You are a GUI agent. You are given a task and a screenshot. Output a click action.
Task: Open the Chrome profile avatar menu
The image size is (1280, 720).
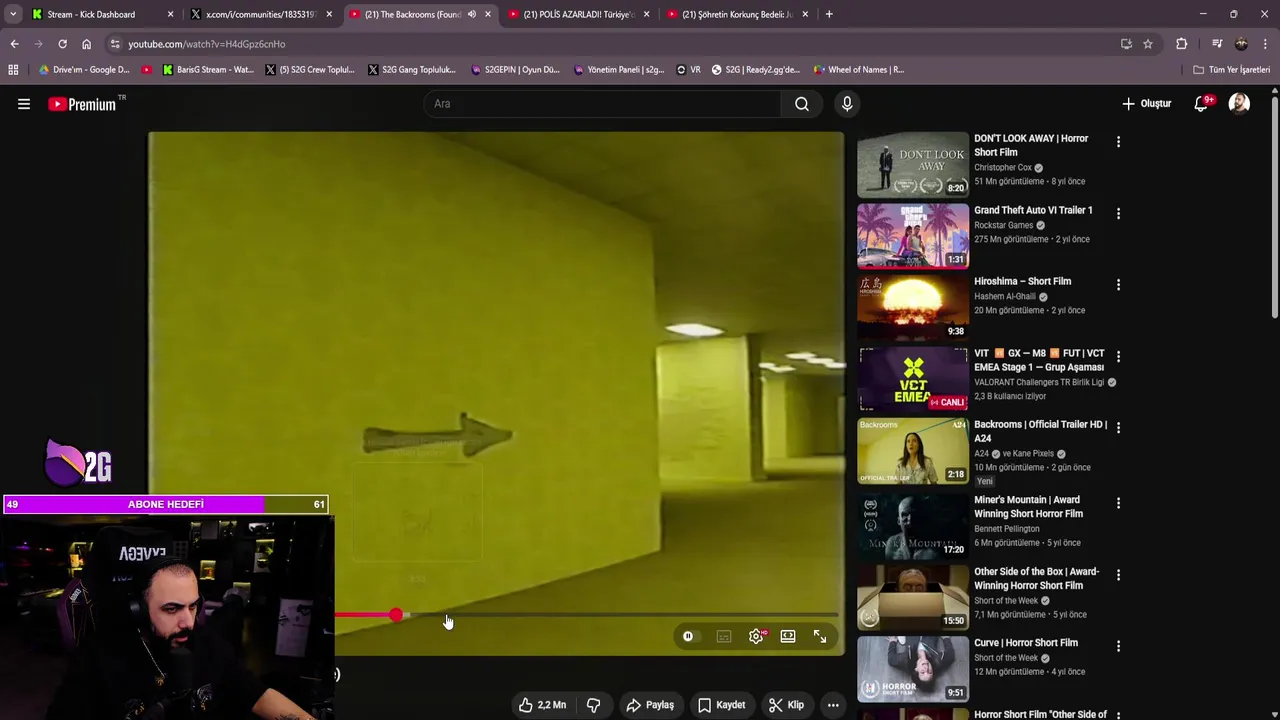[1241, 44]
